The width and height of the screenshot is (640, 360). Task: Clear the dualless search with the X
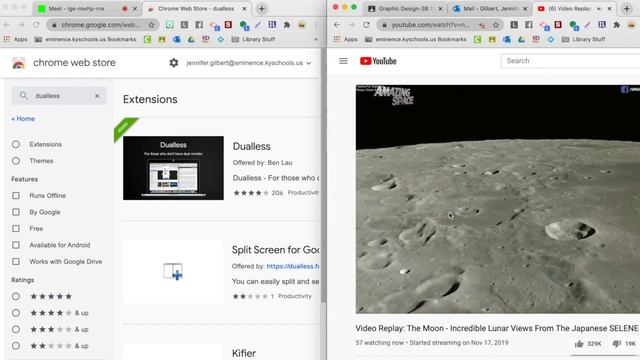pyautogui.click(x=97, y=96)
